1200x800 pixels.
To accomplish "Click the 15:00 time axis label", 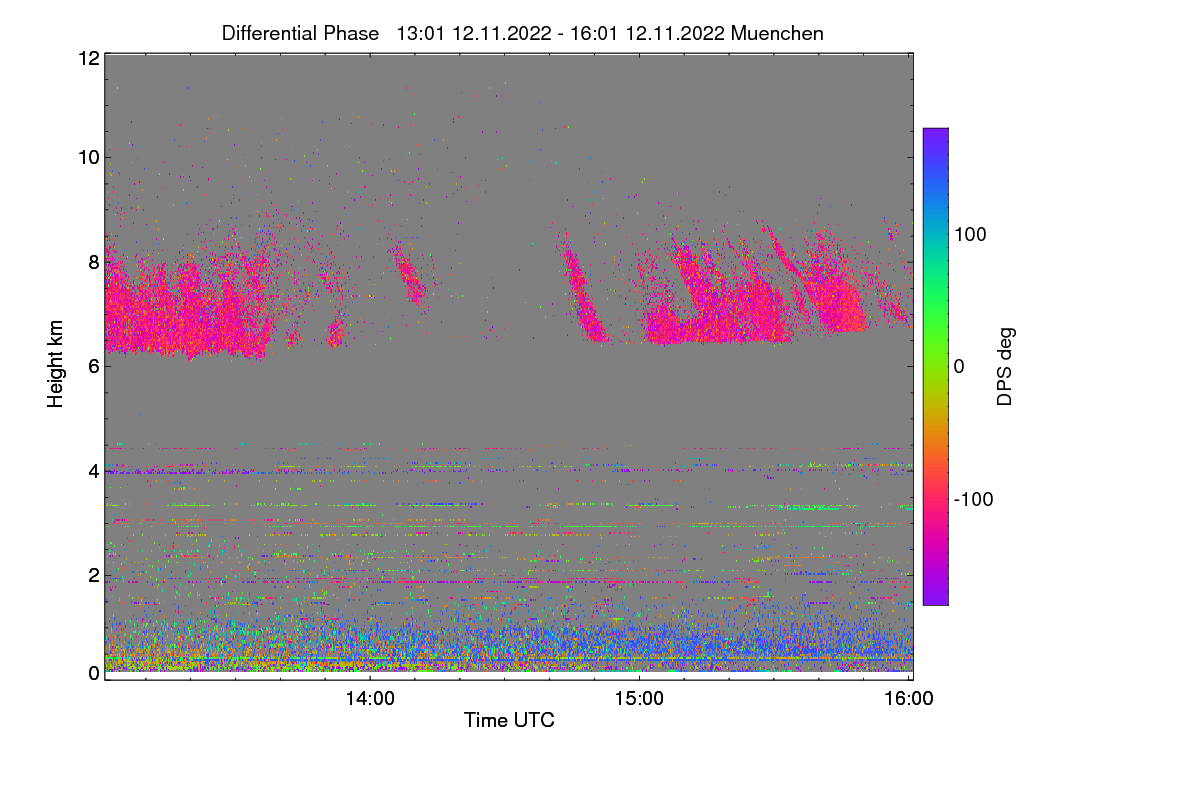I will [x=640, y=699].
